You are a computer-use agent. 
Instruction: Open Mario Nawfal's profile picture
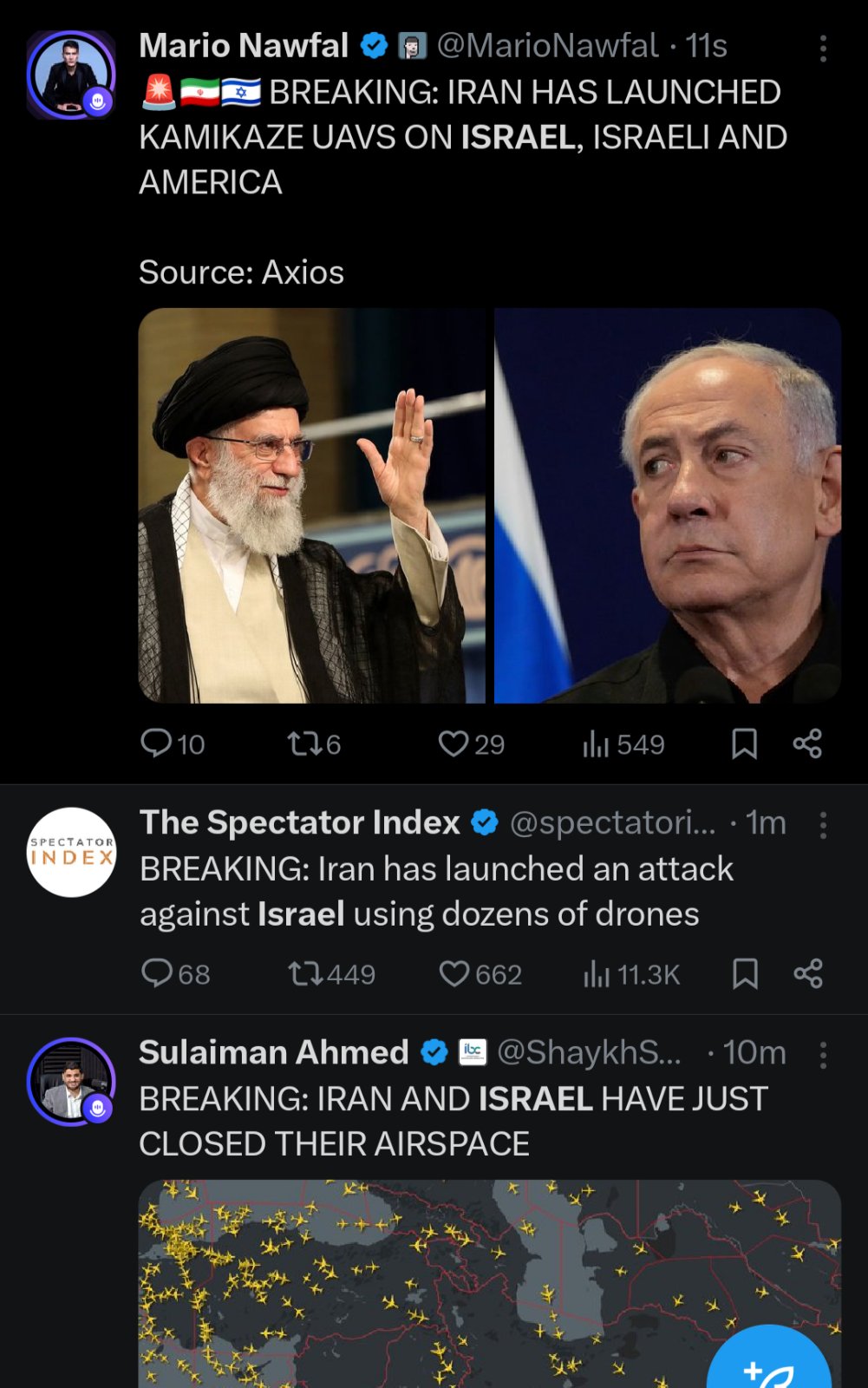click(71, 75)
